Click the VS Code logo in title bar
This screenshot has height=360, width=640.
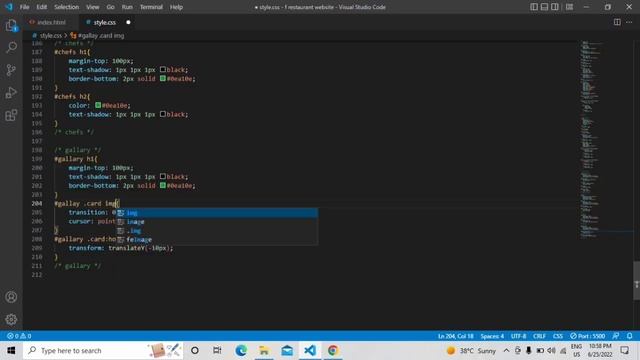pos(9,7)
